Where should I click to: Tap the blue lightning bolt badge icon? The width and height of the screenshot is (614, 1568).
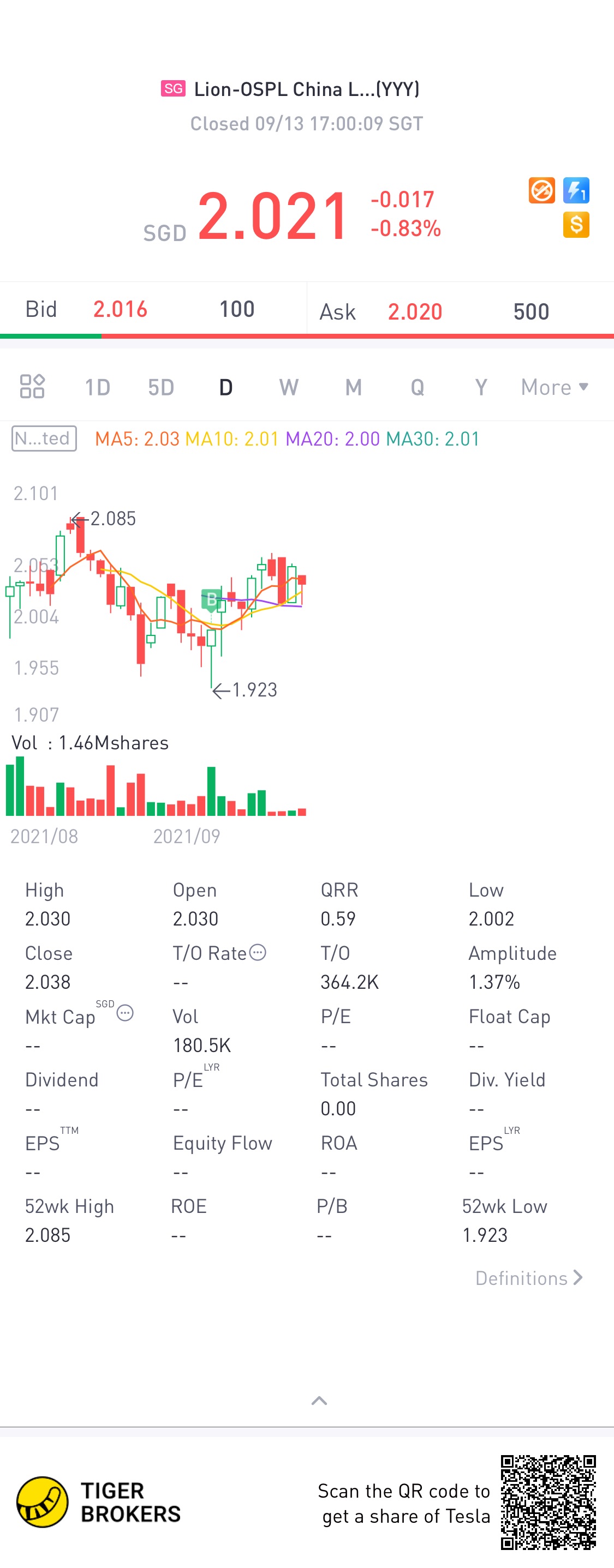pos(576,190)
